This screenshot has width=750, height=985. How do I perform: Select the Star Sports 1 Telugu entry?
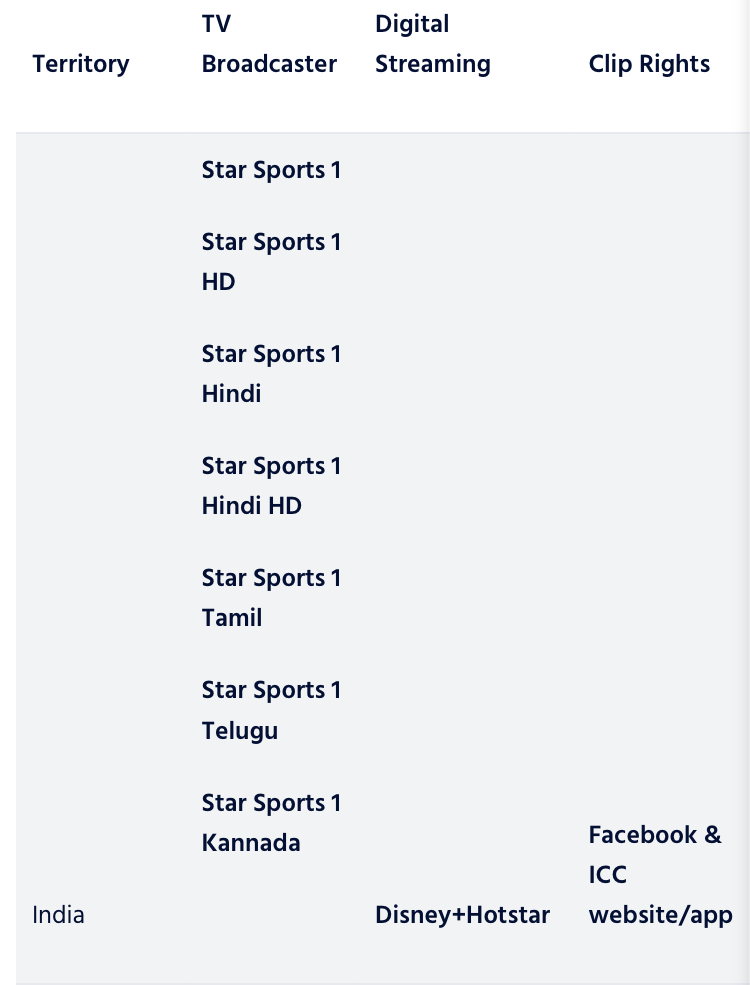(x=271, y=710)
